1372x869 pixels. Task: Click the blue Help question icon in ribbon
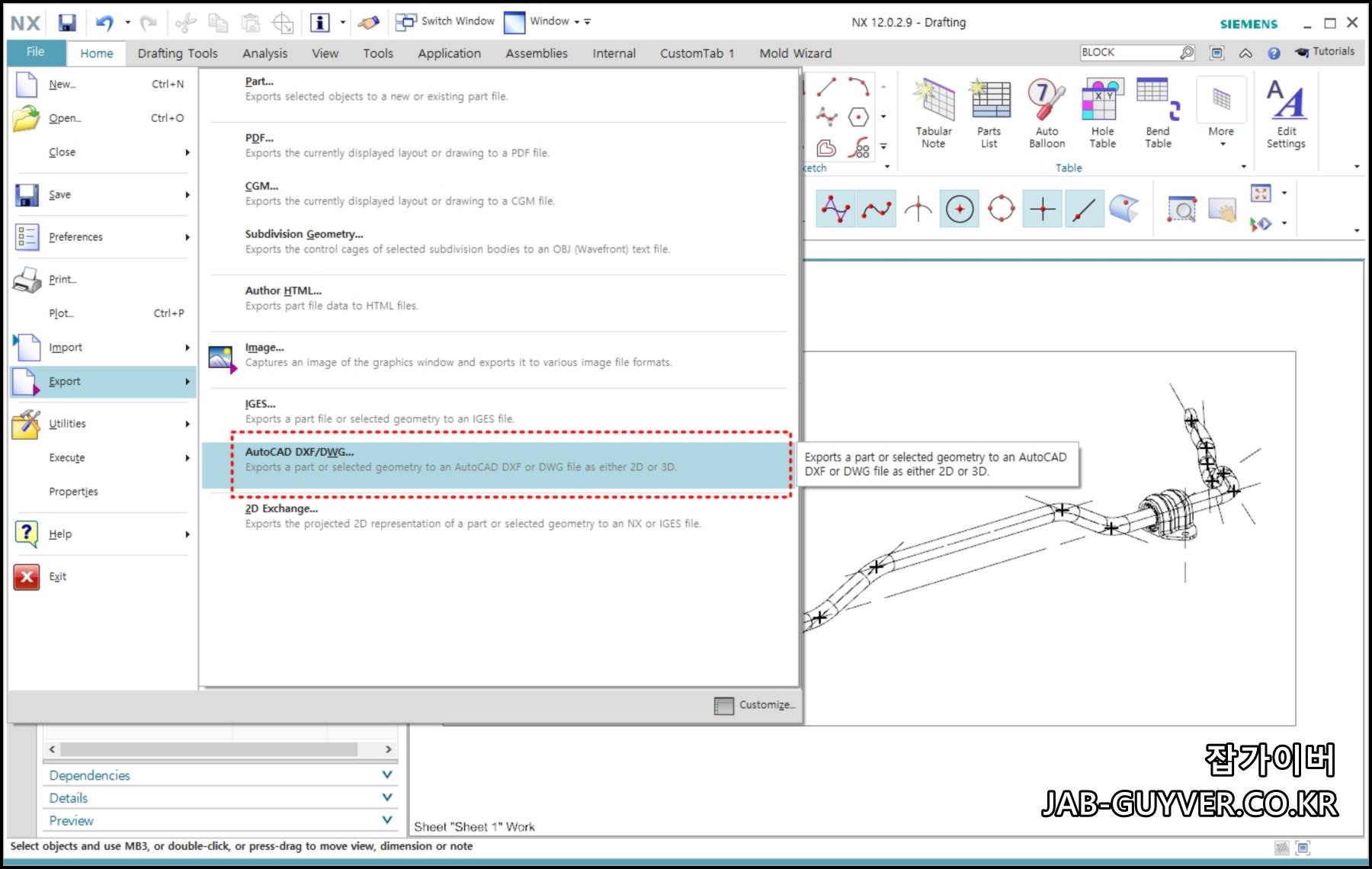[x=1274, y=53]
